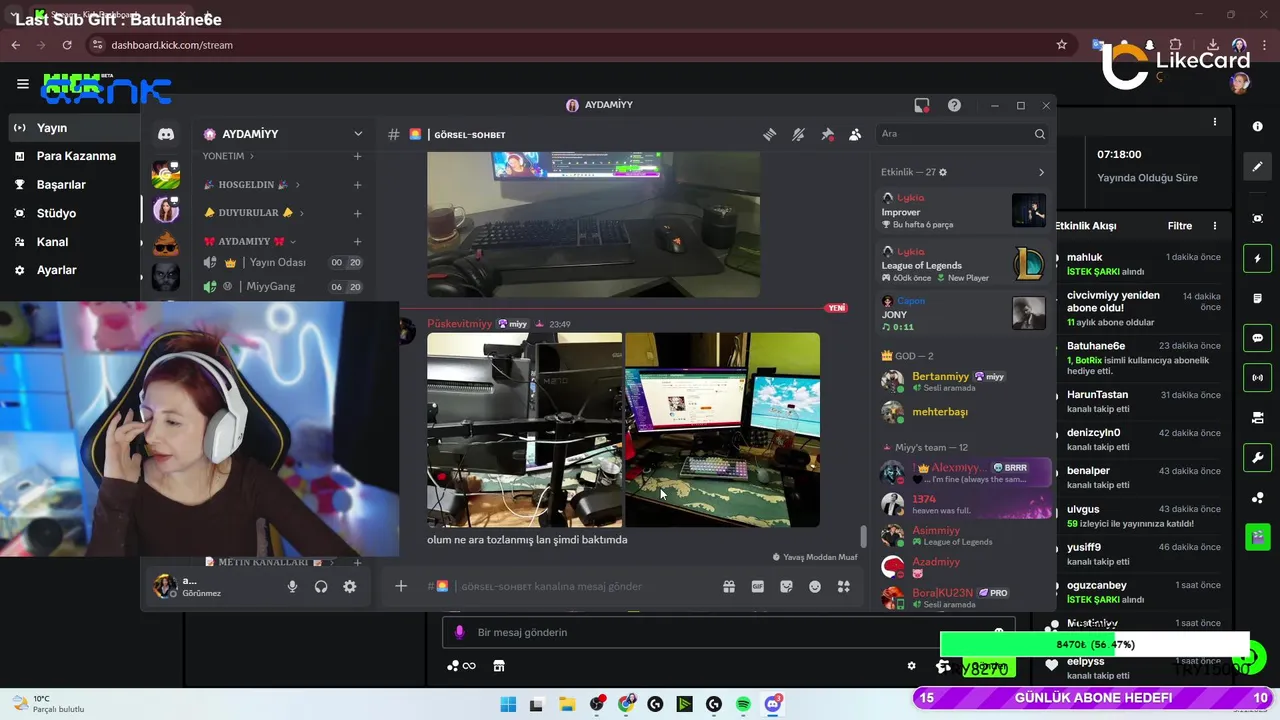Expand the AYDAMİYY server dropdown menu
Viewport: 1280px width, 720px height.
point(358,134)
